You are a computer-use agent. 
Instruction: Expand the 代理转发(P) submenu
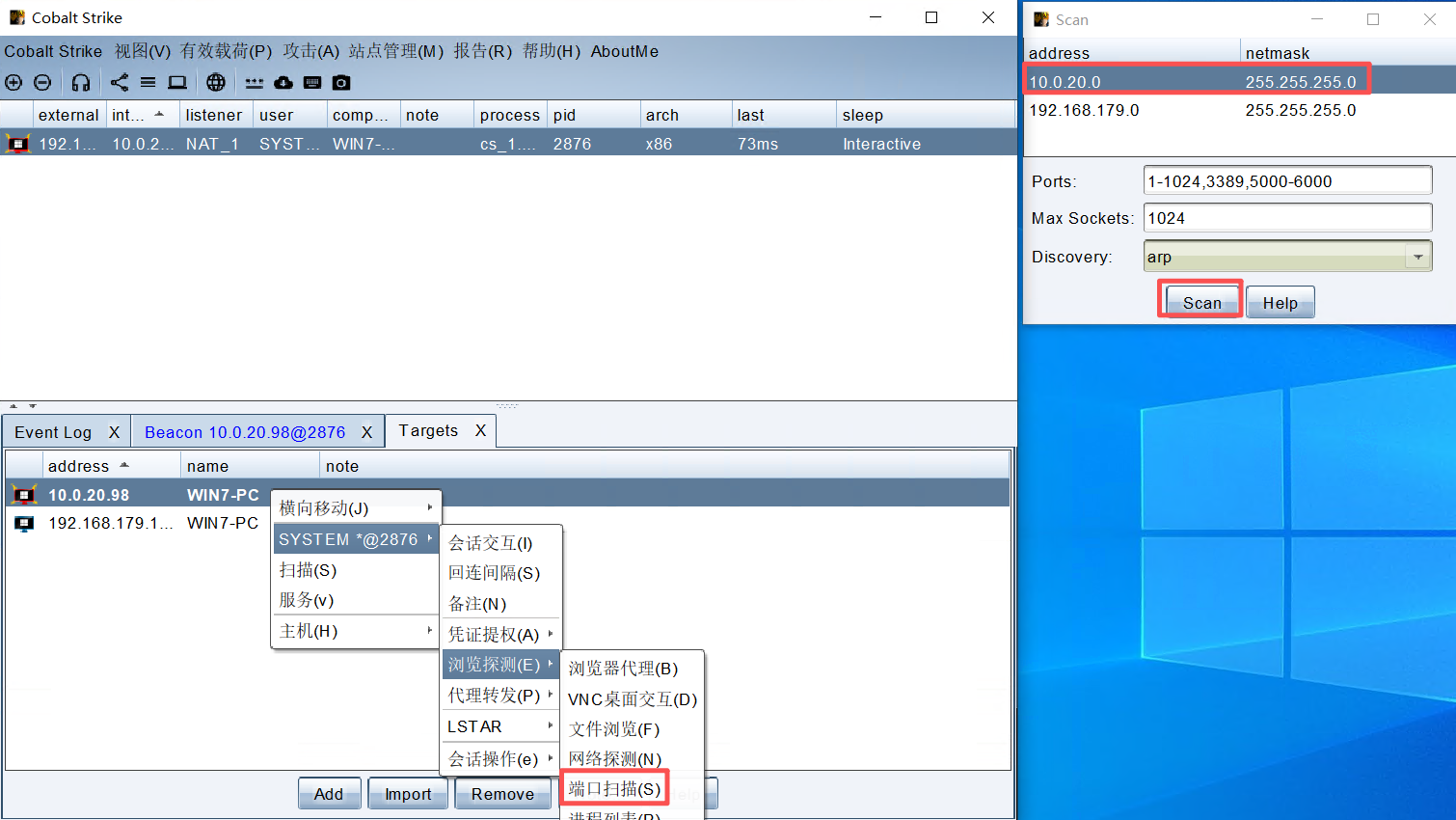[x=500, y=696]
